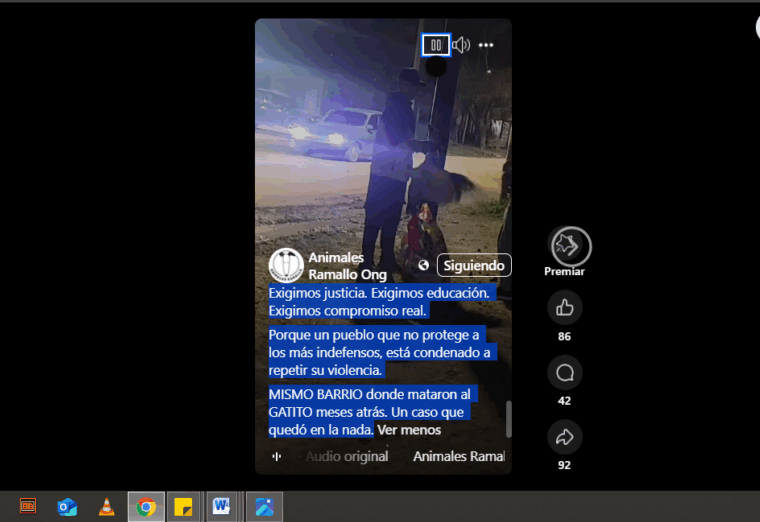The width and height of the screenshot is (760, 522).
Task: Open the orange app icon in taskbar
Action: (28, 506)
